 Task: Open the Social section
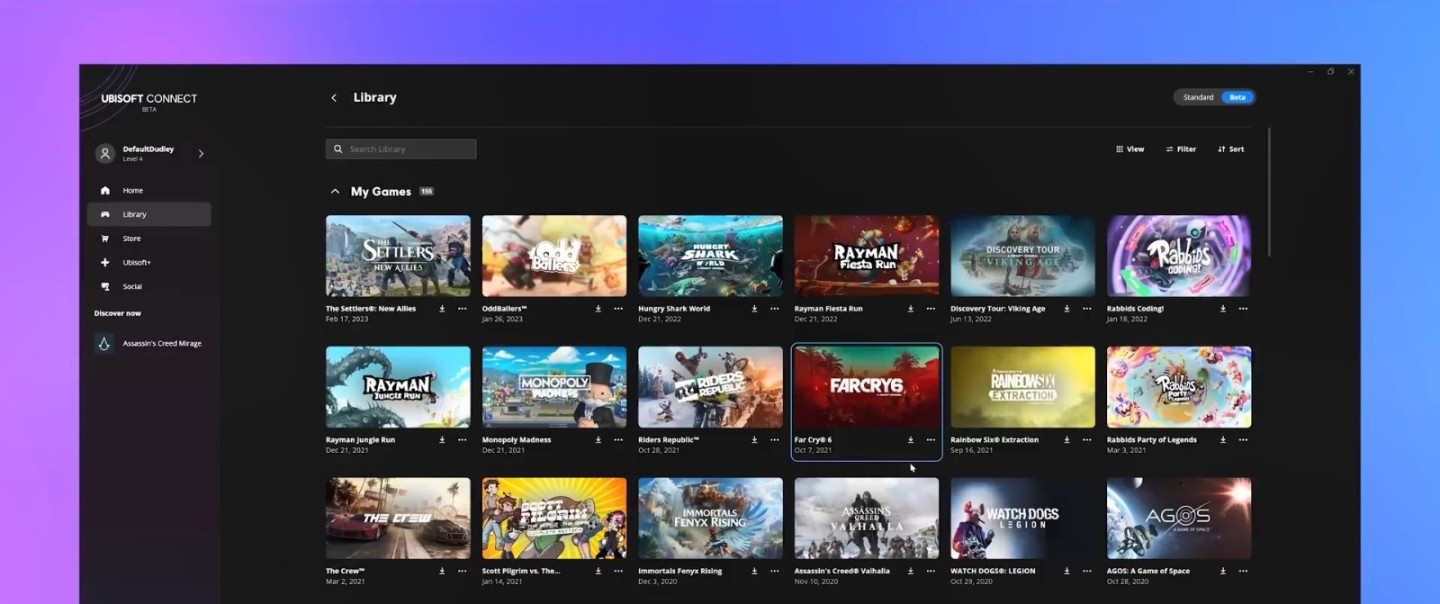pyautogui.click(x=149, y=286)
